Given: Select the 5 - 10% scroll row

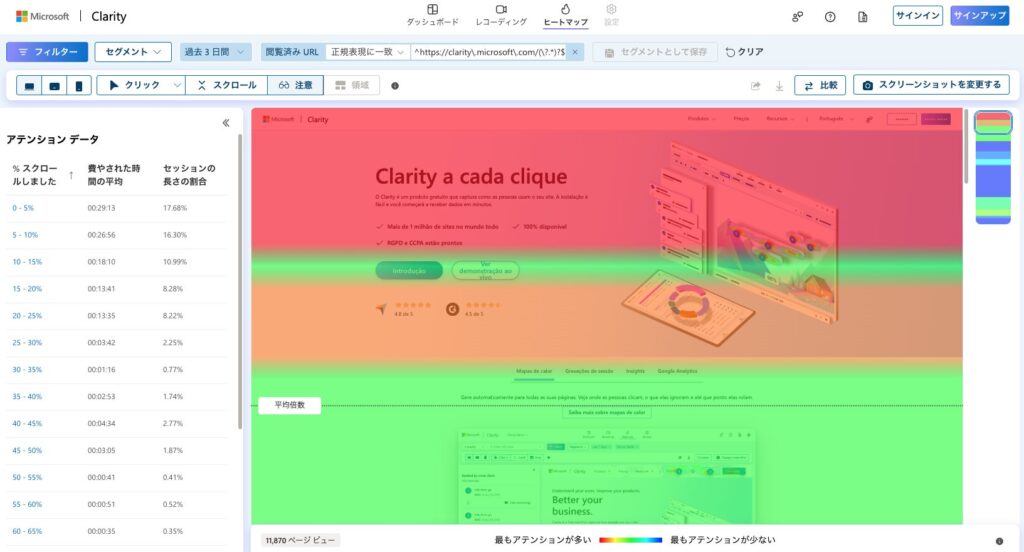Looking at the screenshot, I should [x=116, y=235].
